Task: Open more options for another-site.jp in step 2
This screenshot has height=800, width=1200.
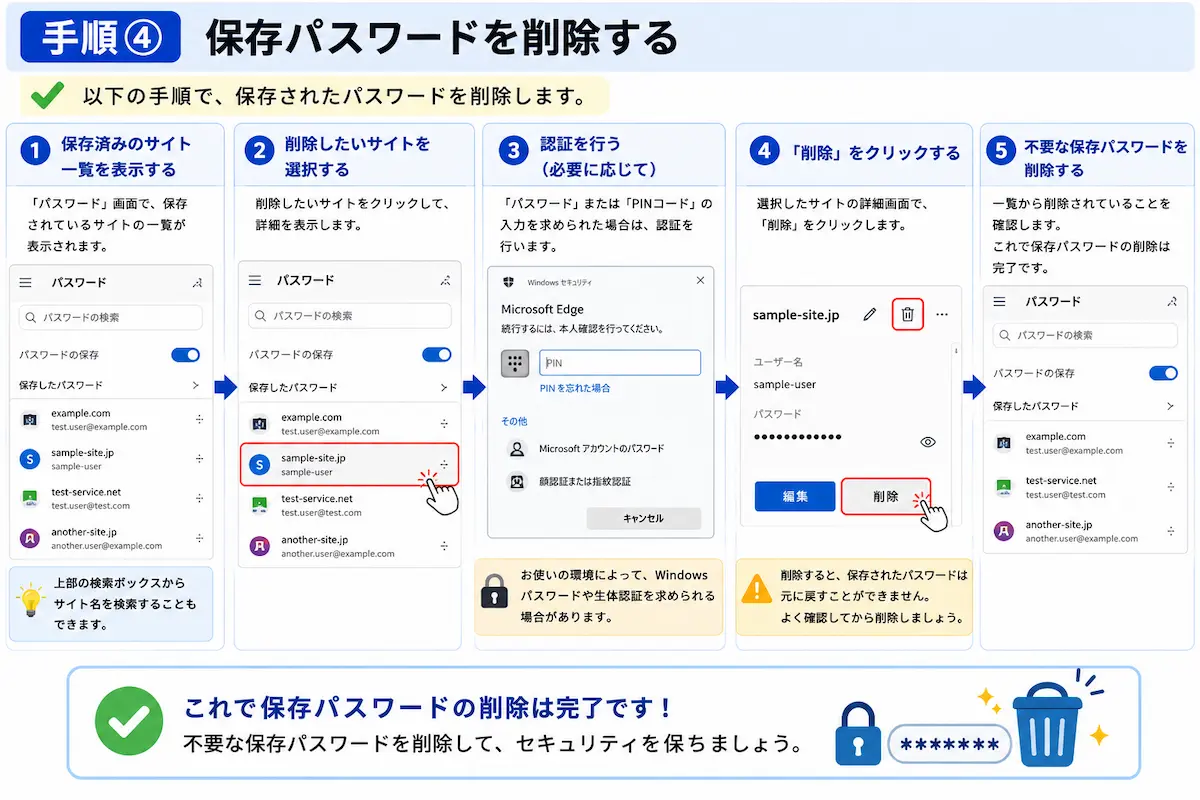Action: click(444, 546)
